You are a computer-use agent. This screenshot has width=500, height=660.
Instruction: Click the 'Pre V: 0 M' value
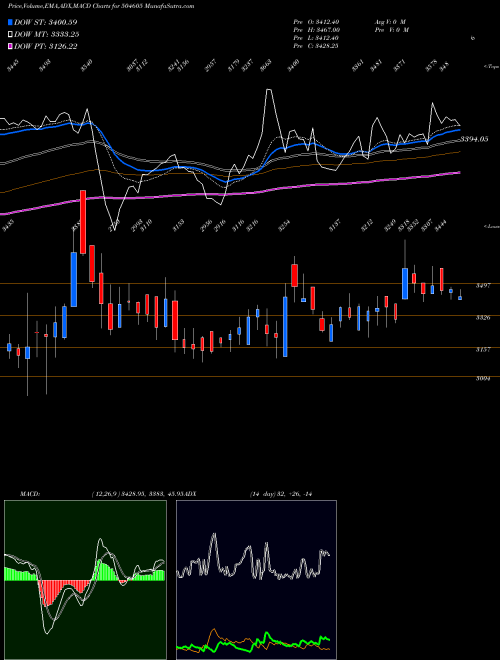pos(391,30)
